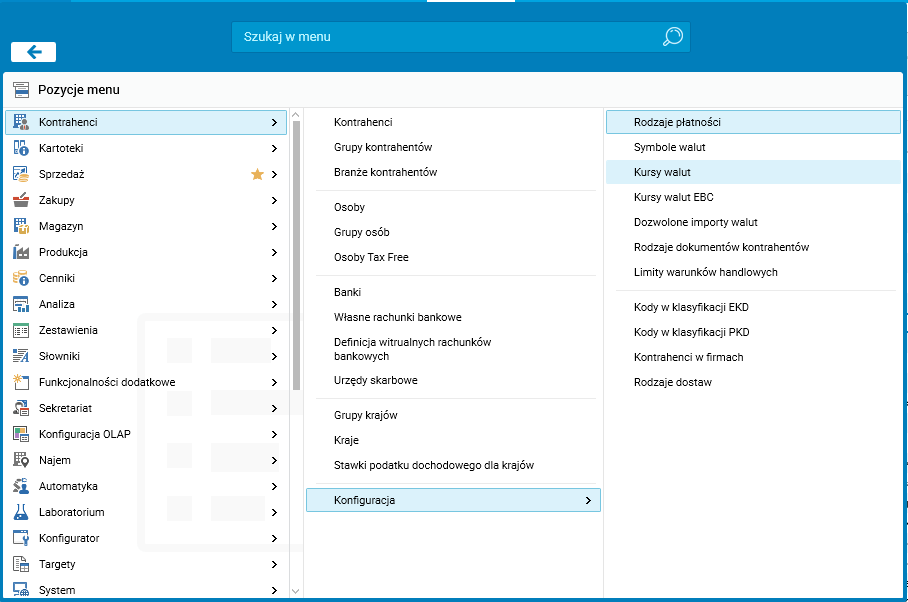Click the Kontrahenci module icon
The width and height of the screenshot is (908, 602).
click(x=21, y=122)
